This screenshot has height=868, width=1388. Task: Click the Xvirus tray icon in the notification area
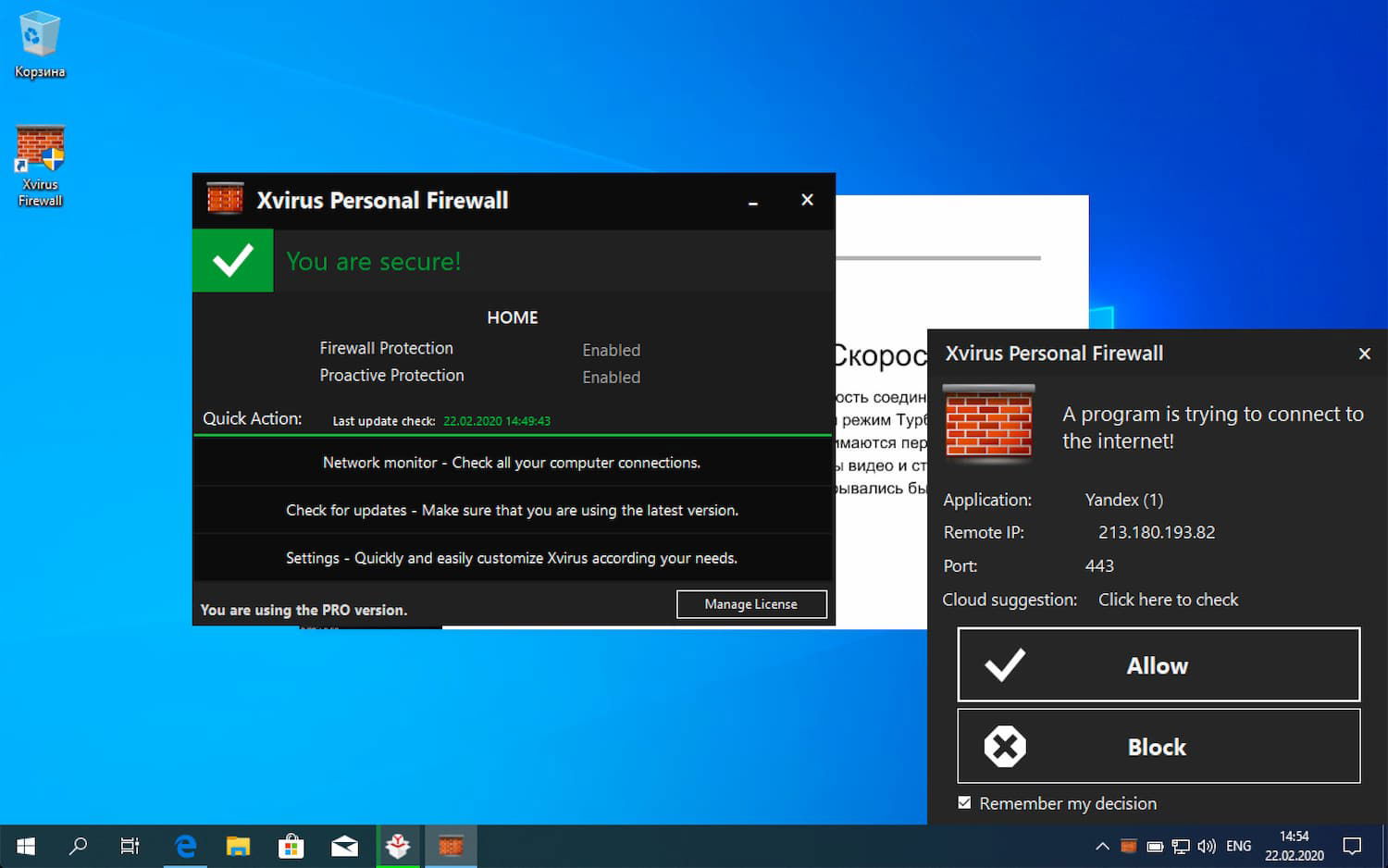pyautogui.click(x=1128, y=845)
